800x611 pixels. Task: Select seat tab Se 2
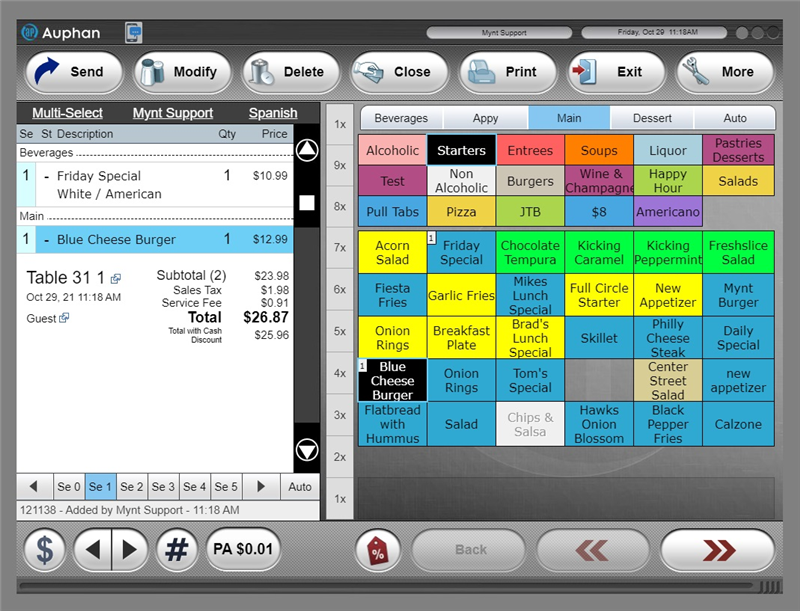tap(131, 486)
